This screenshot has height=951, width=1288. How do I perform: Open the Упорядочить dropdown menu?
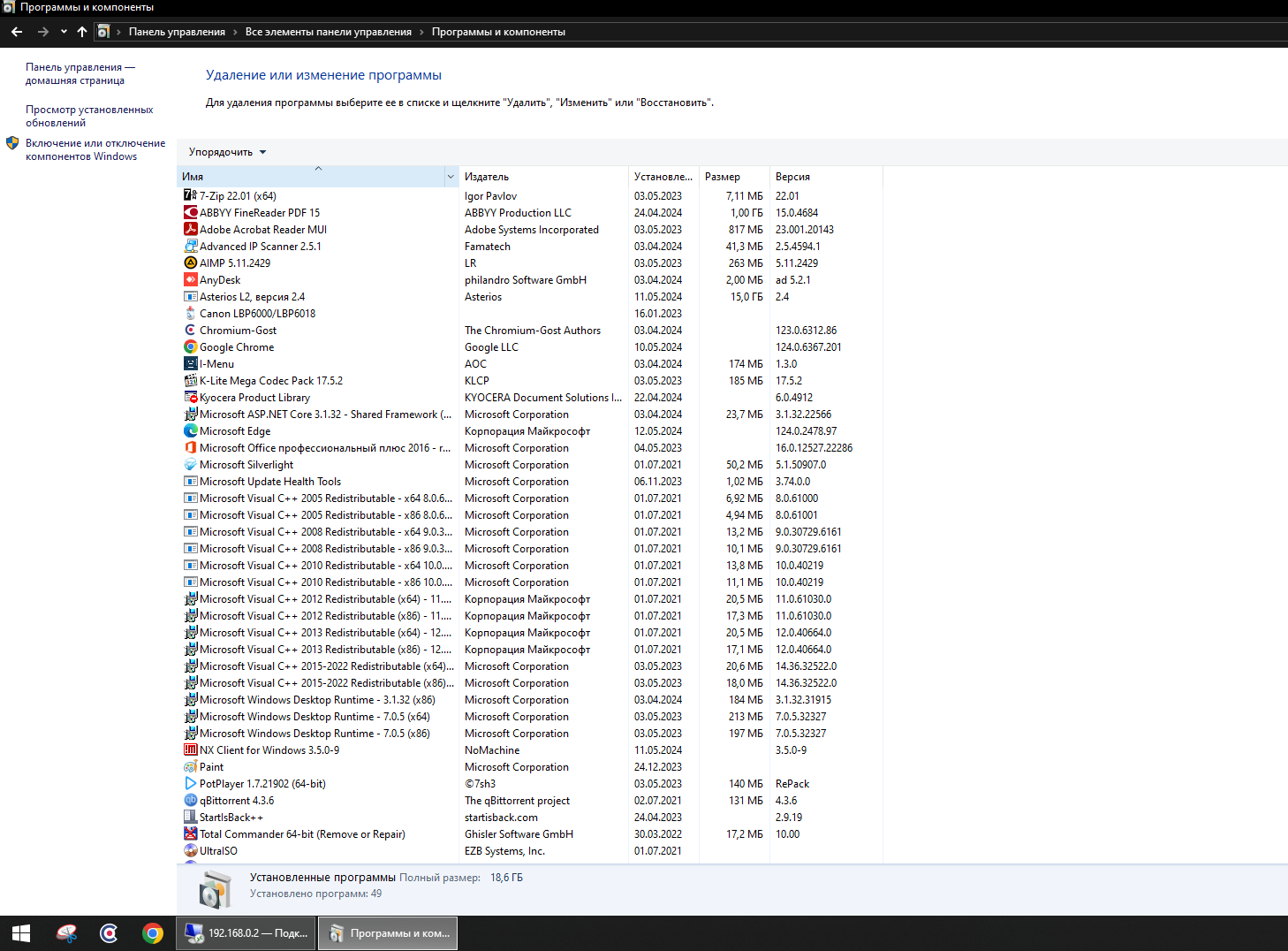coord(227,152)
